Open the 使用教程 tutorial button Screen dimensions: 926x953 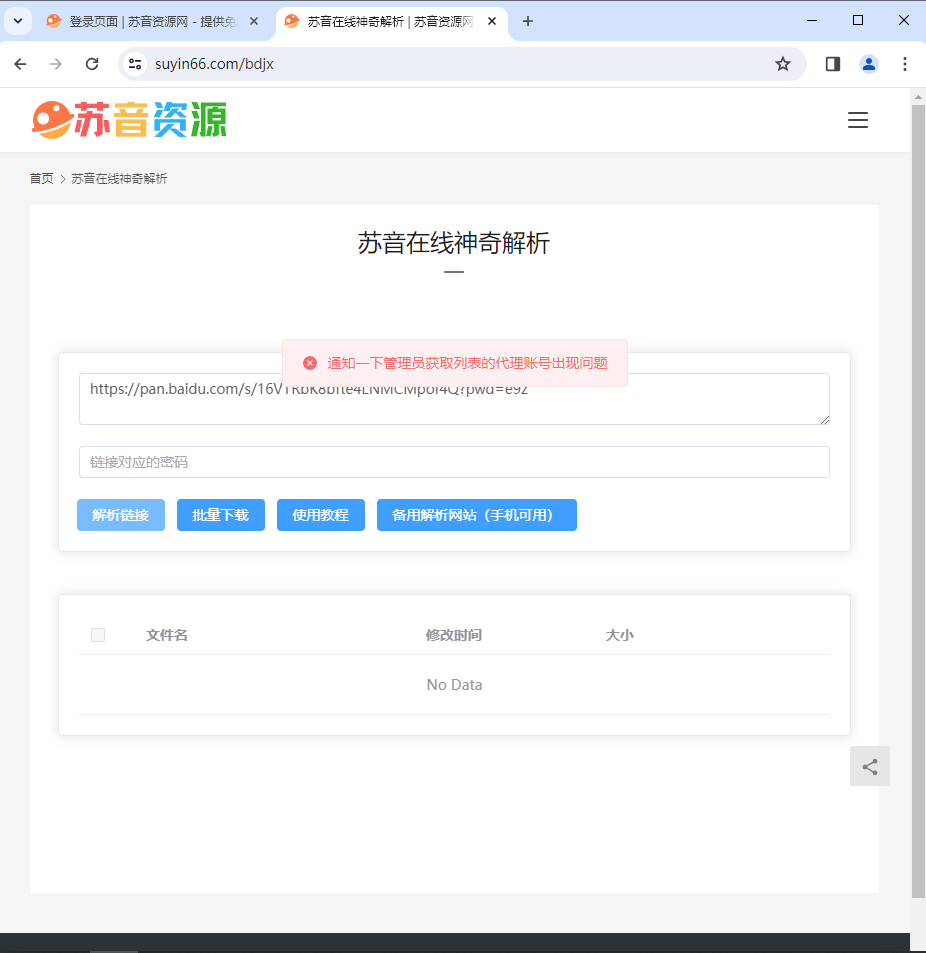[321, 515]
